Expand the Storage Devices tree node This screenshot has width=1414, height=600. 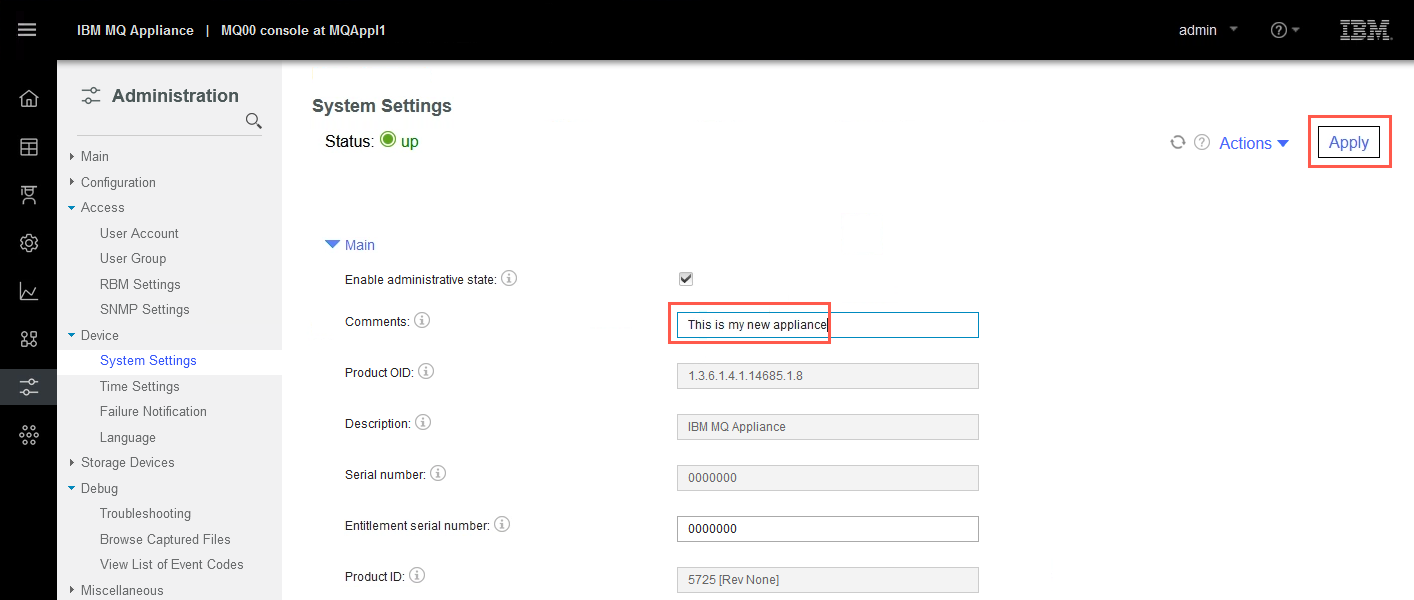[x=72, y=463]
